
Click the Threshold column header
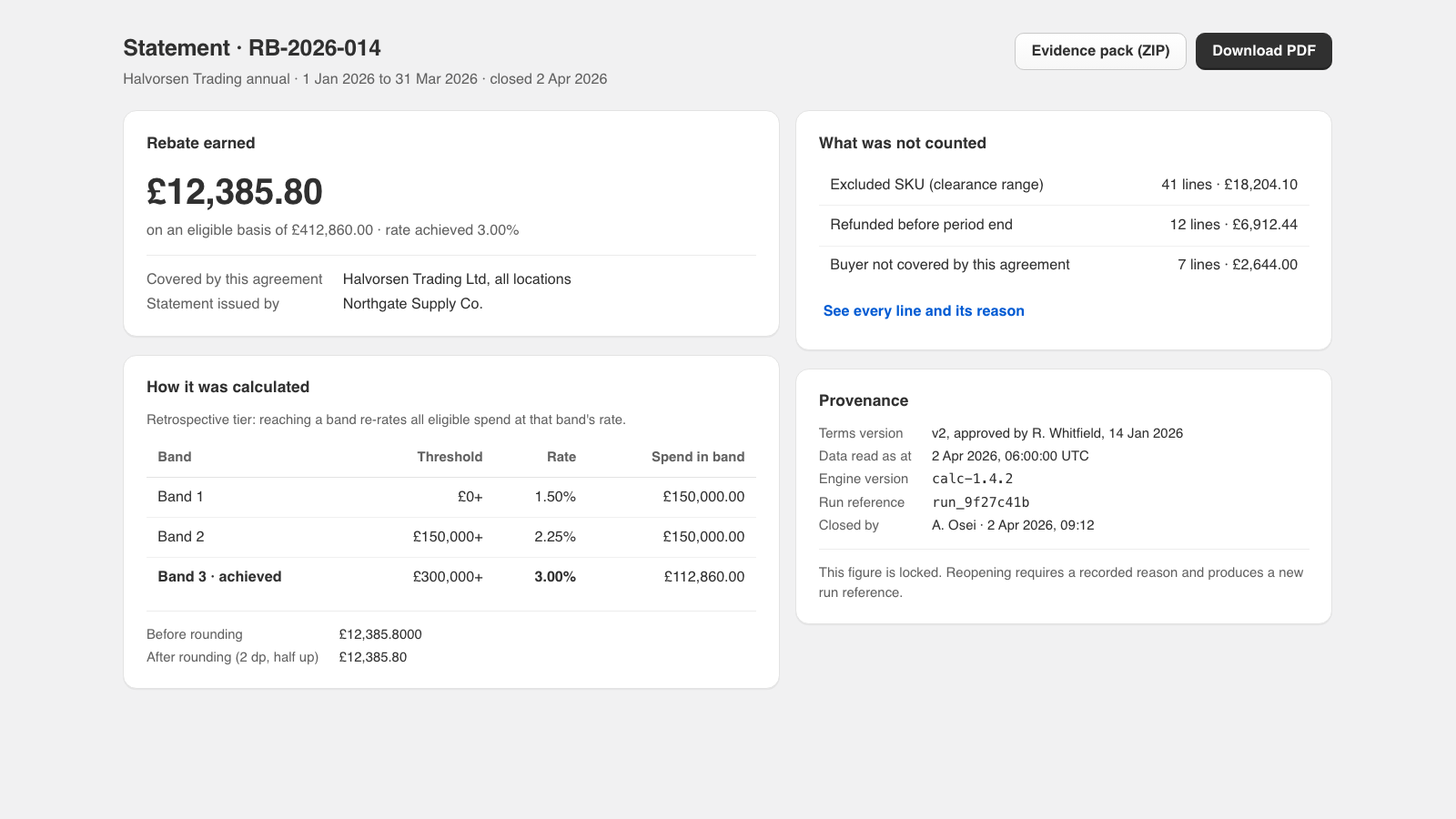pos(450,457)
